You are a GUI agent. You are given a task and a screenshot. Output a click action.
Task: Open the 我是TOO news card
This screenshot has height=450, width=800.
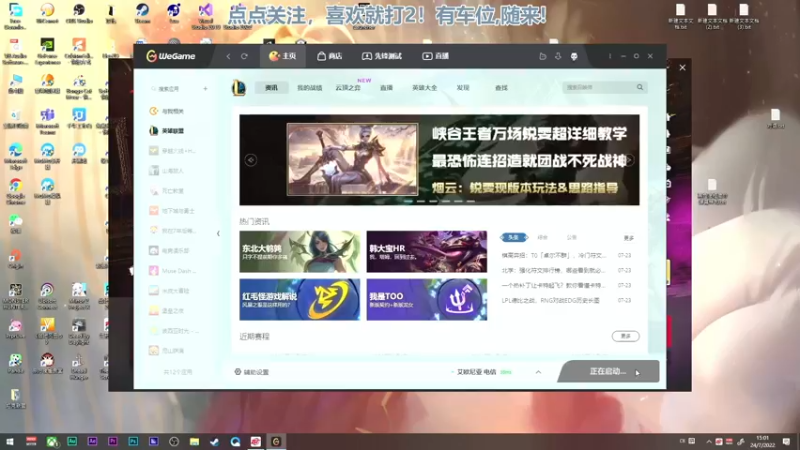[427, 299]
